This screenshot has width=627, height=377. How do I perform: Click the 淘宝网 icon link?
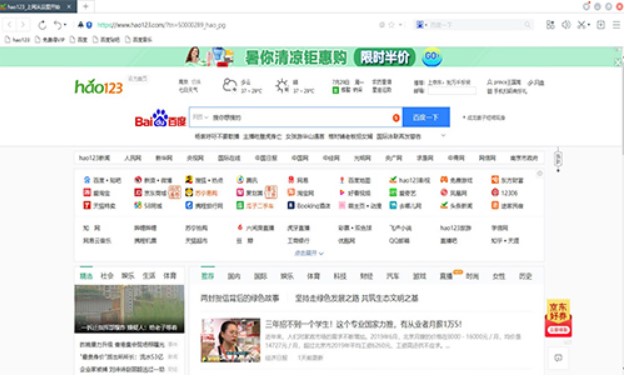click(x=291, y=193)
